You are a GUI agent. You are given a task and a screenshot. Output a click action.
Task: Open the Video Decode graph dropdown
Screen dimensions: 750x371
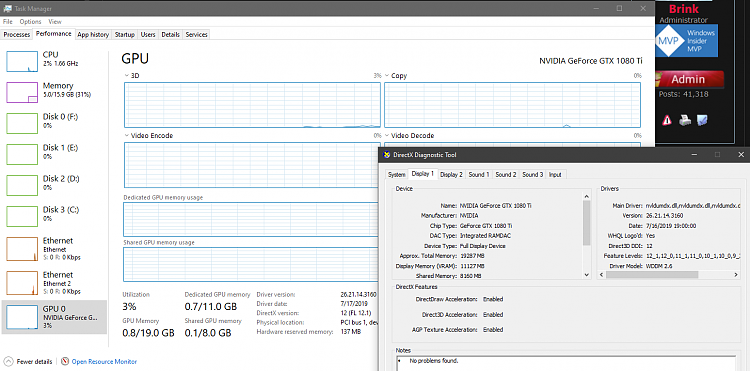pos(386,136)
